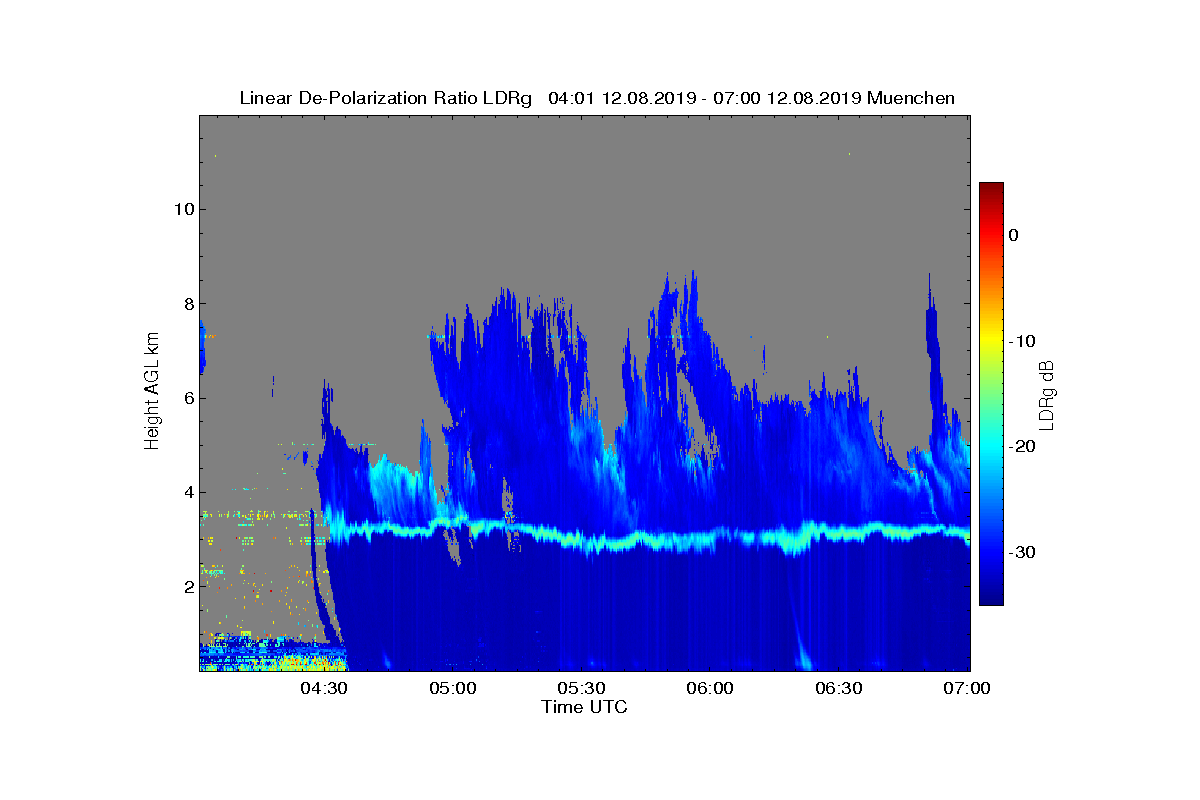The height and width of the screenshot is (800, 1200).
Task: Click the plot title mentioning Muenchen
Action: [597, 98]
